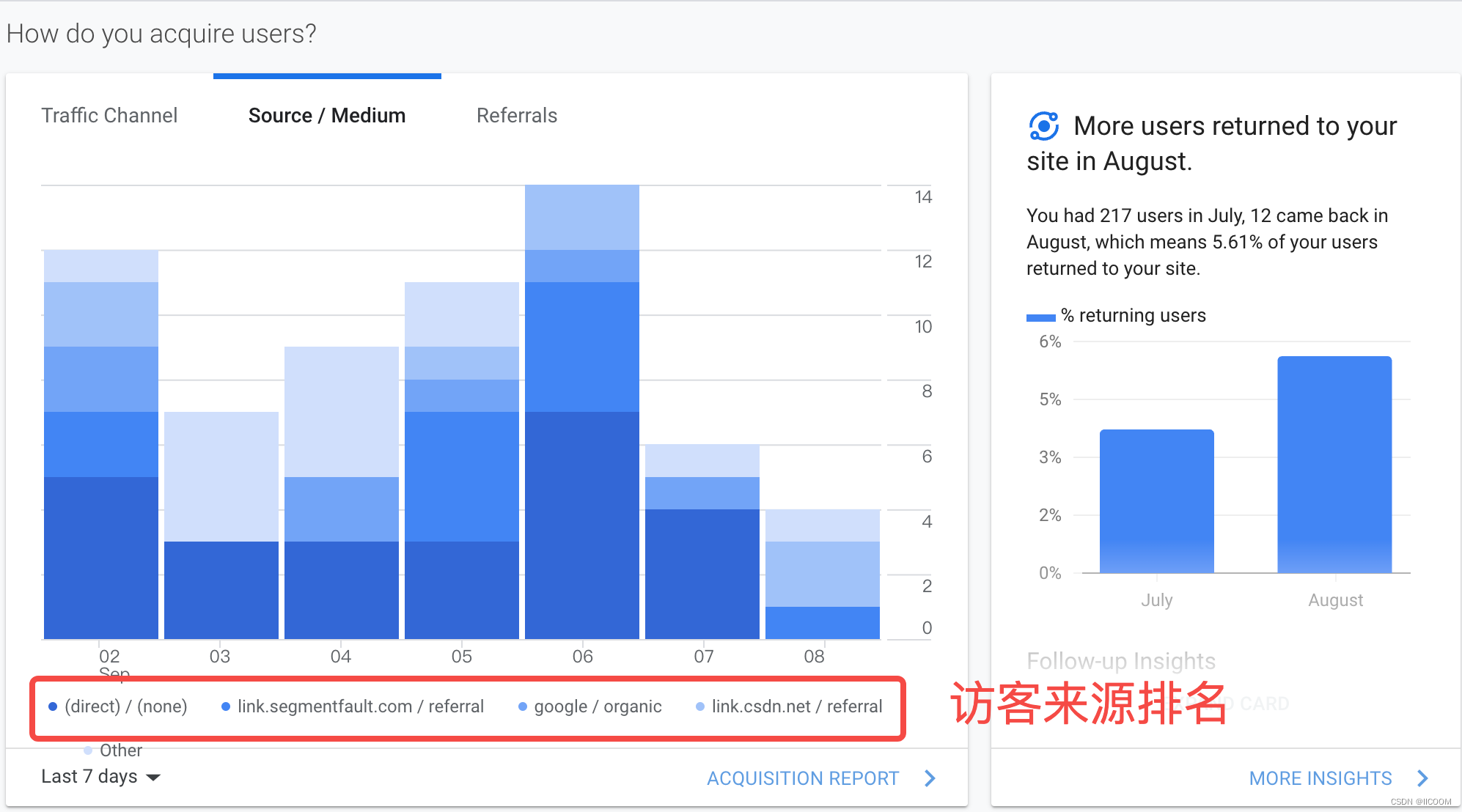Open the Referrals tab
This screenshot has height=812, width=1462.
point(517,115)
